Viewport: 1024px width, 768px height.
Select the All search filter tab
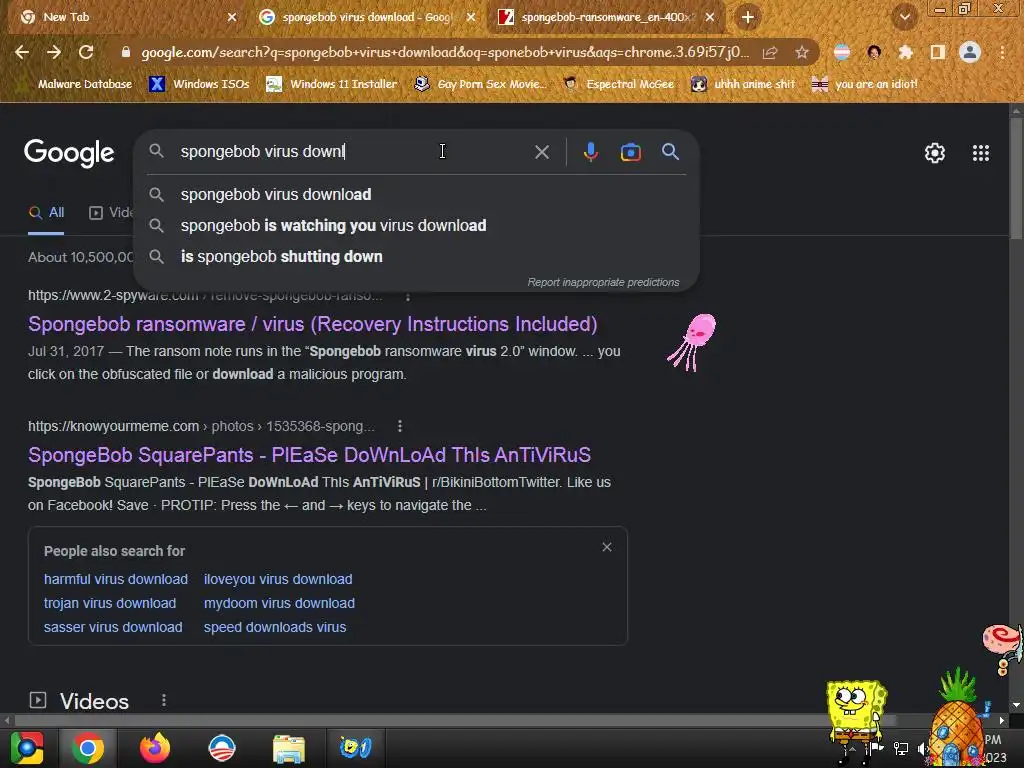46,213
